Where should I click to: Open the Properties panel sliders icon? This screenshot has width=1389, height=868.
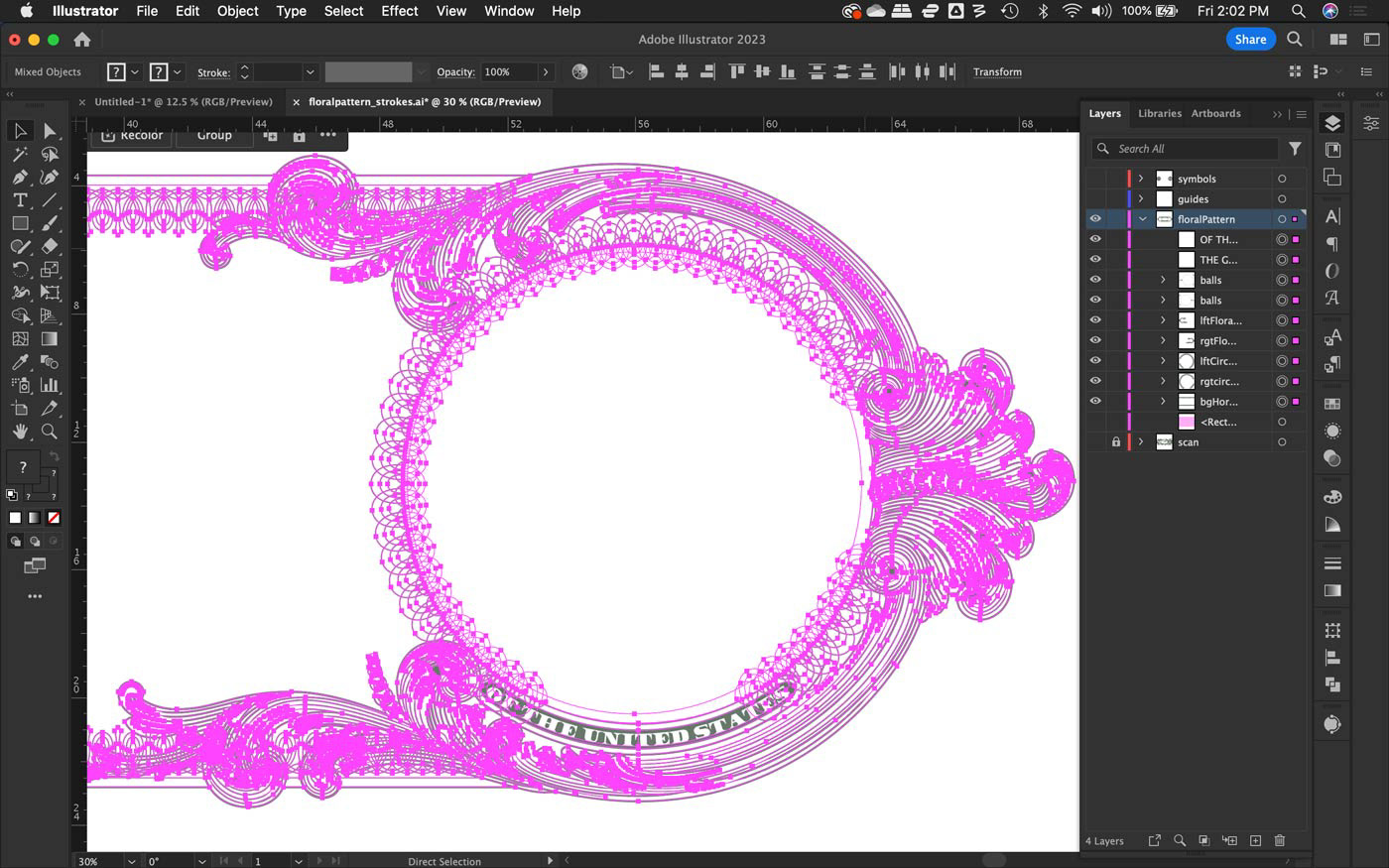coord(1370,123)
